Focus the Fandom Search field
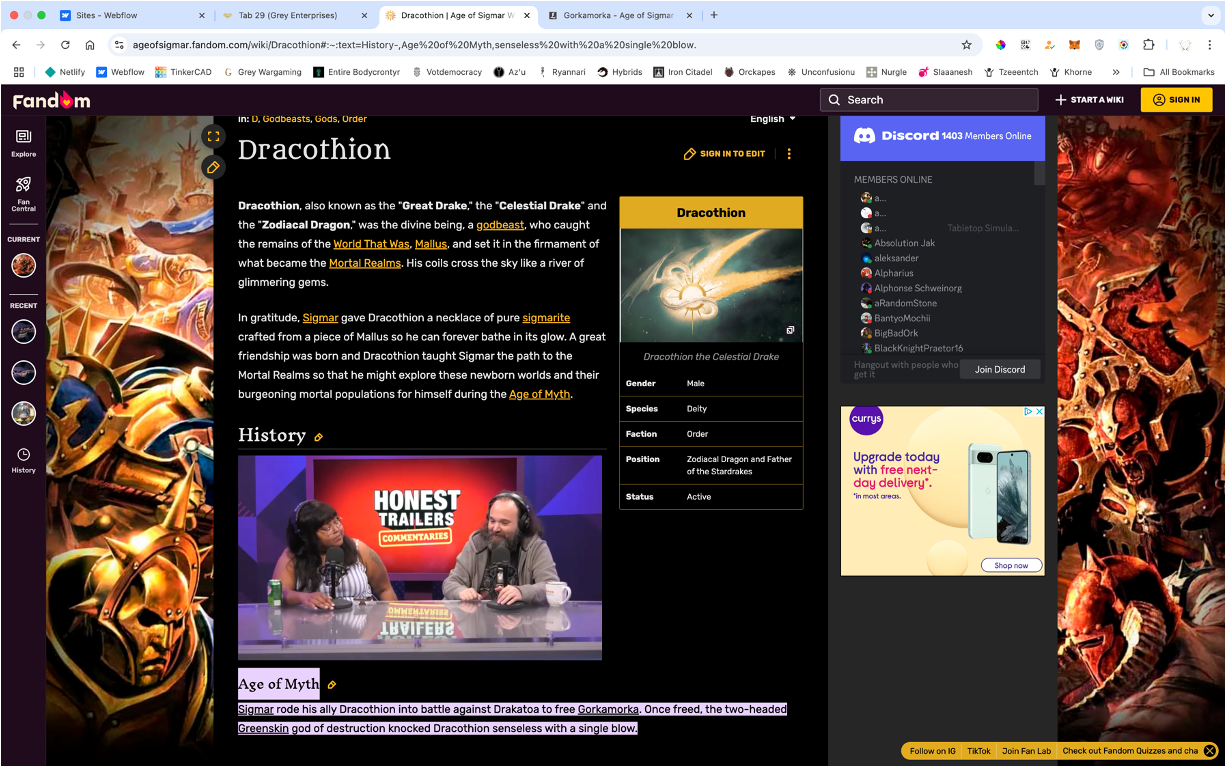Viewport: 1226px width, 766px height. click(x=929, y=100)
